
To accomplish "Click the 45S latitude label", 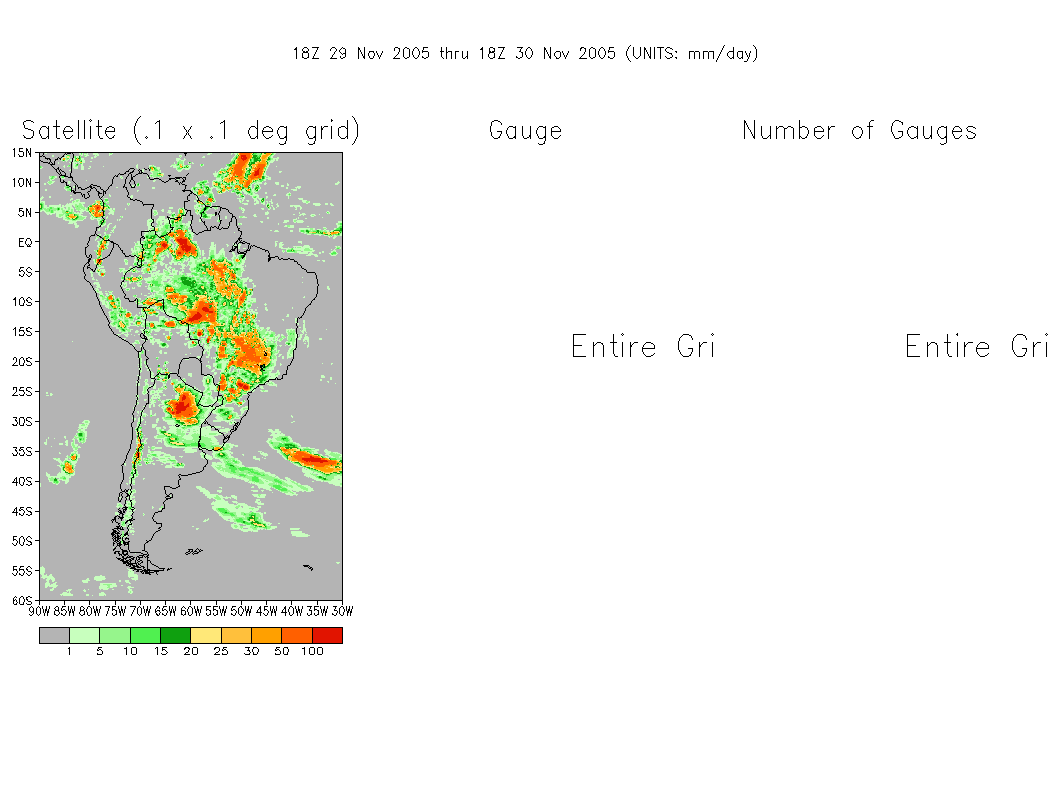I will [x=21, y=511].
